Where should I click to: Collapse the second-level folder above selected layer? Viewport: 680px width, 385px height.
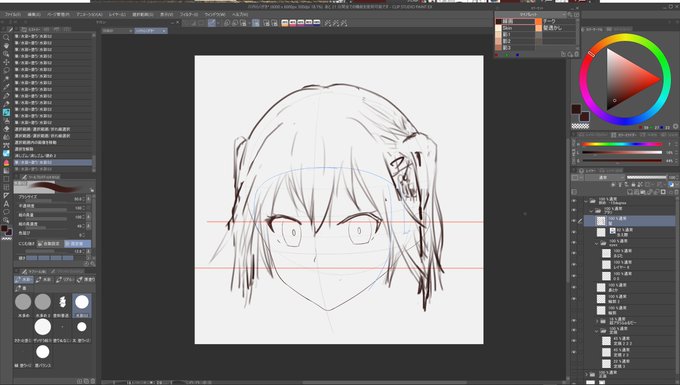[x=591, y=211]
